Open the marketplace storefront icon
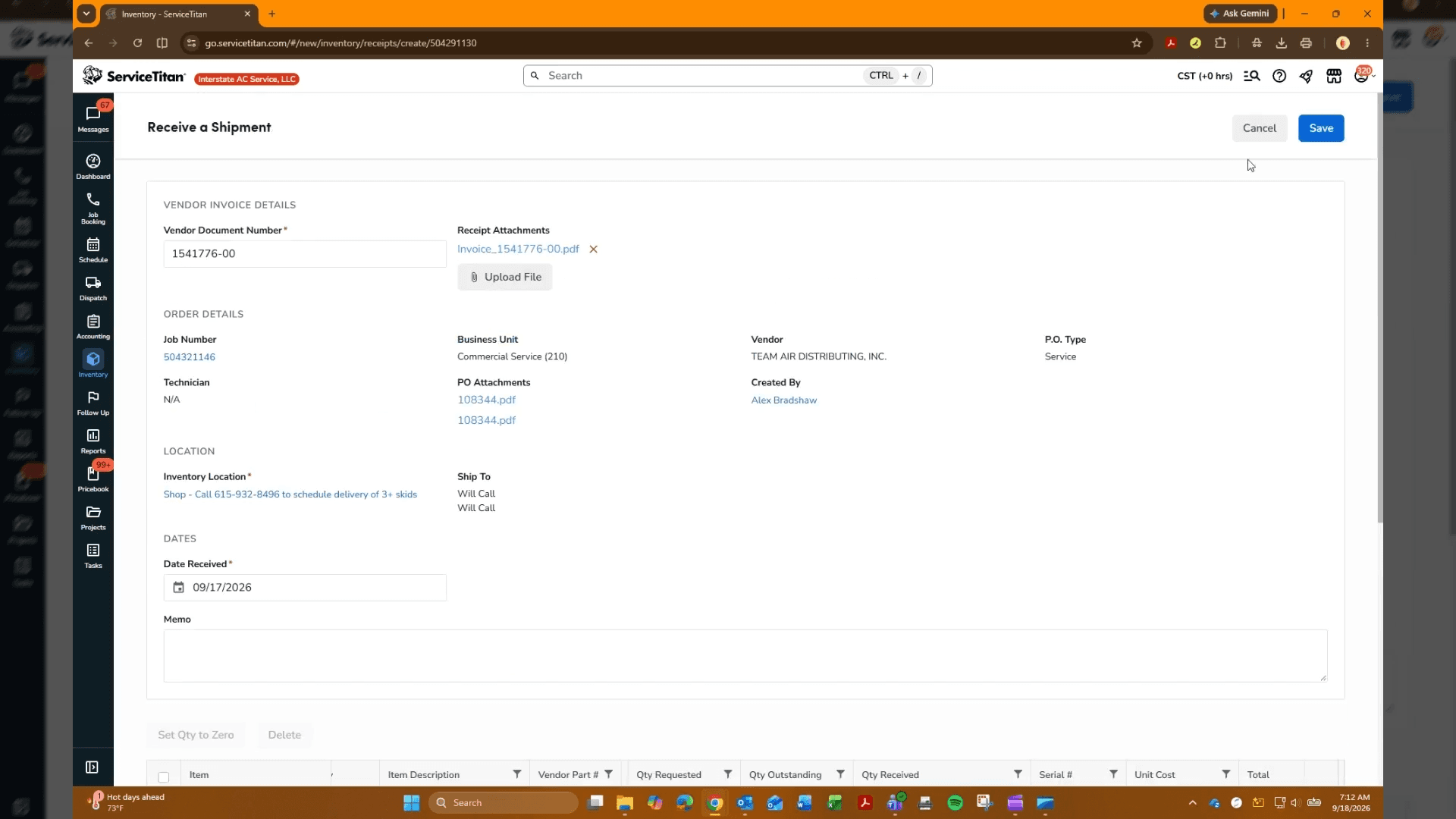This screenshot has width=1456, height=819. 1334,76
